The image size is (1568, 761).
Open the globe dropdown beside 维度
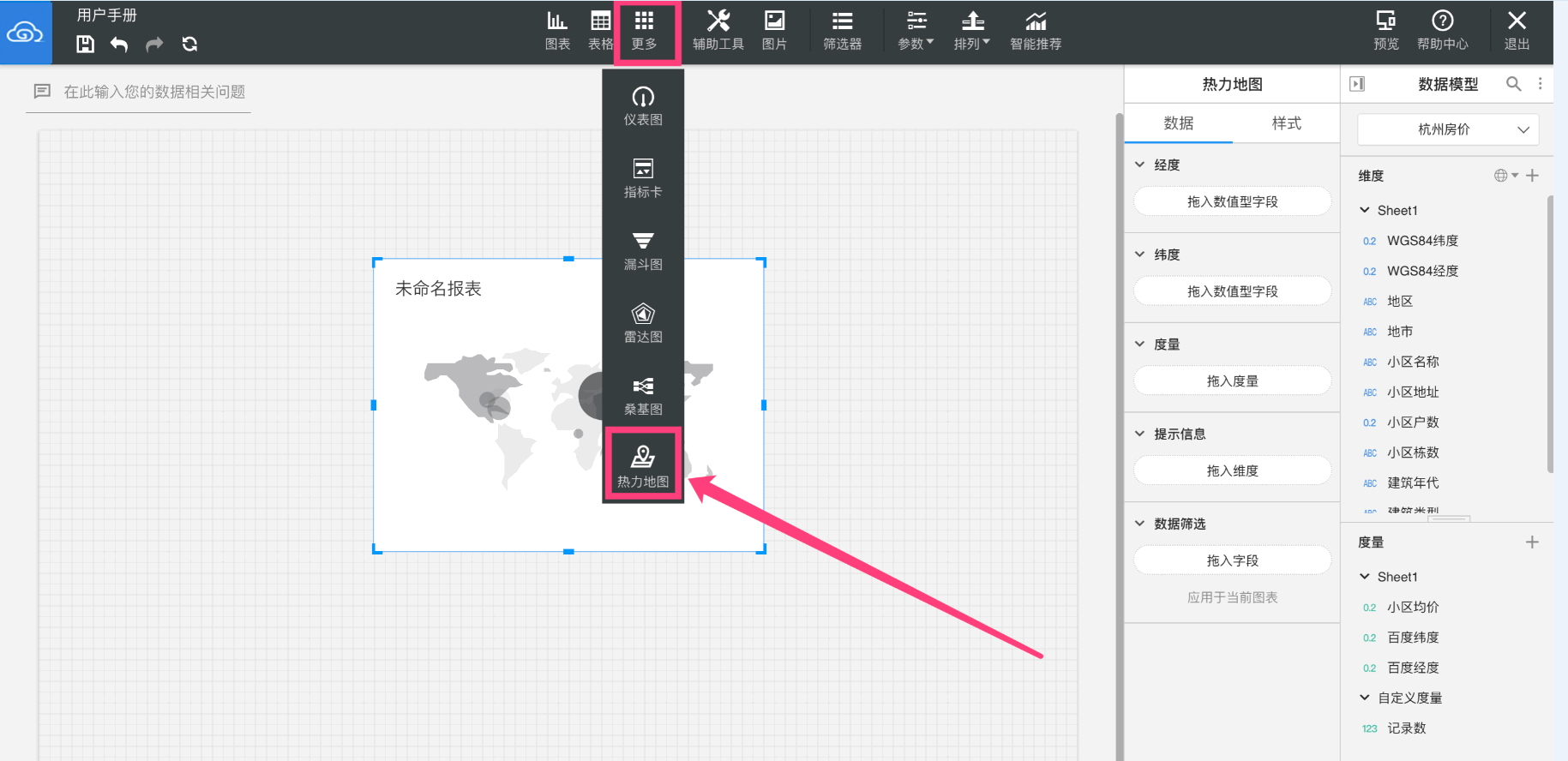click(x=1506, y=176)
